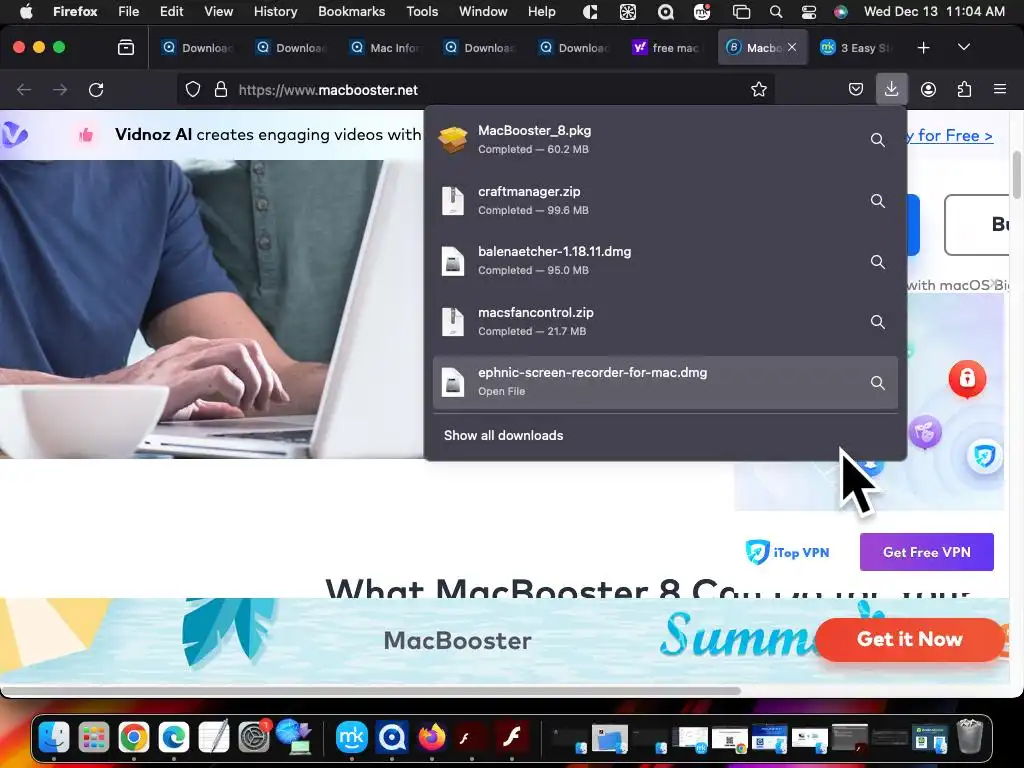List all tabs dropdown chevron
This screenshot has width=1024, height=768.
(964, 47)
